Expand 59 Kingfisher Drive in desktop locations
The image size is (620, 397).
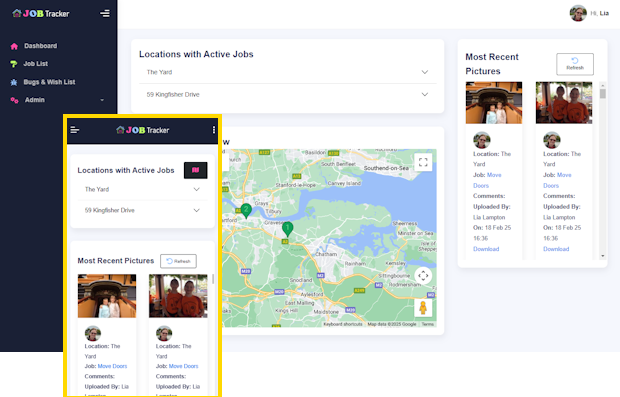point(287,95)
